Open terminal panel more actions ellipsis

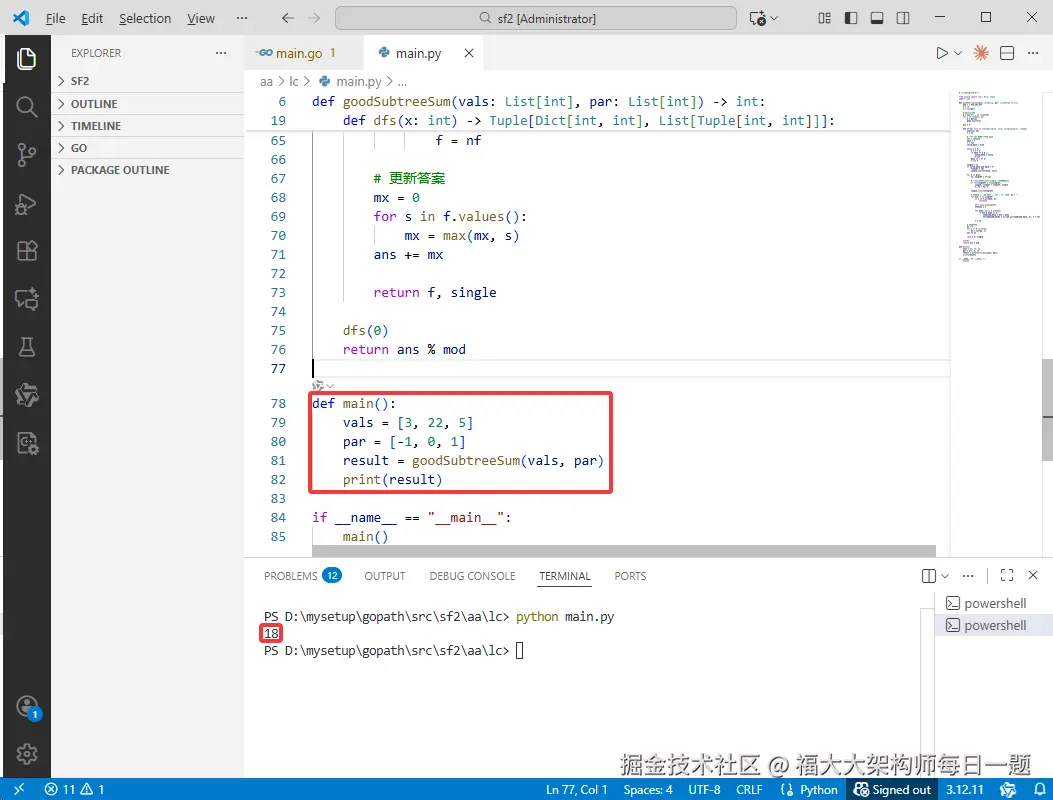(x=968, y=576)
